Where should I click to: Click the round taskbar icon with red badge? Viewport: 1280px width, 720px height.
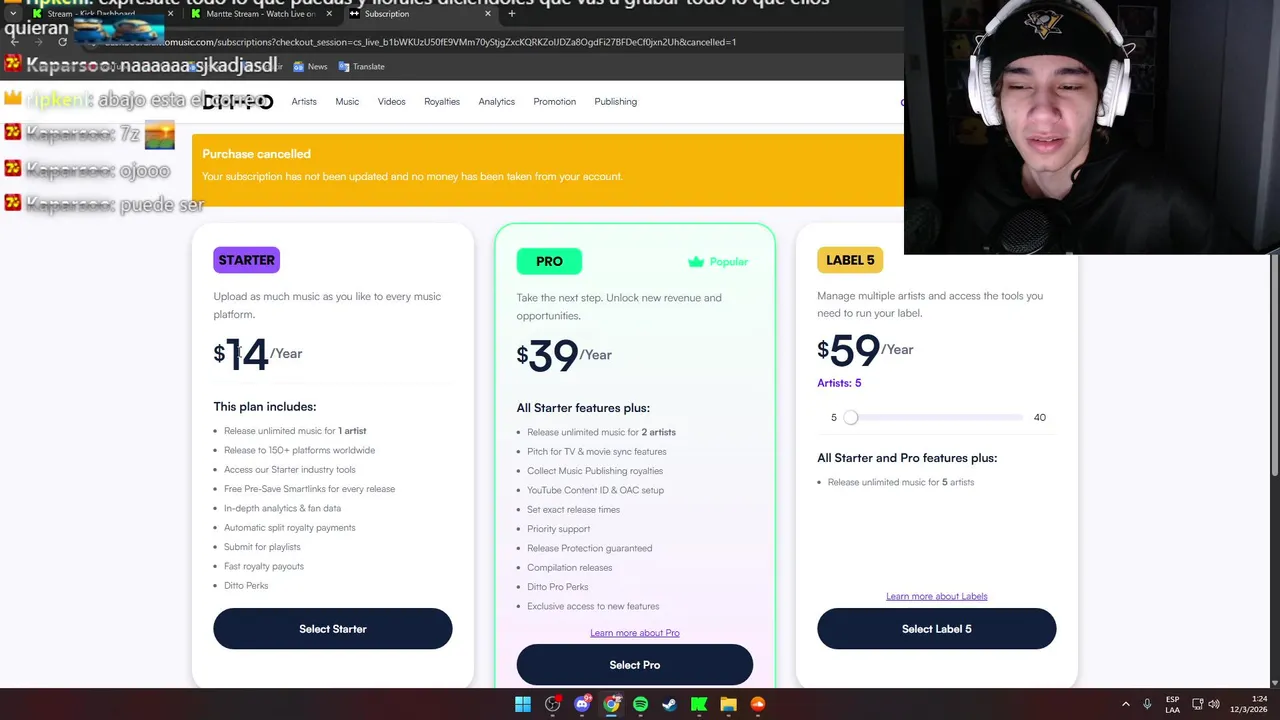pyautogui.click(x=552, y=704)
